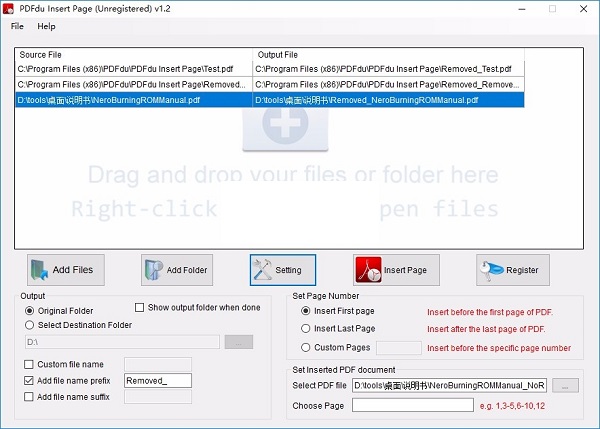The height and width of the screenshot is (429, 600).
Task: Click the Register key icon
Action: click(x=491, y=270)
